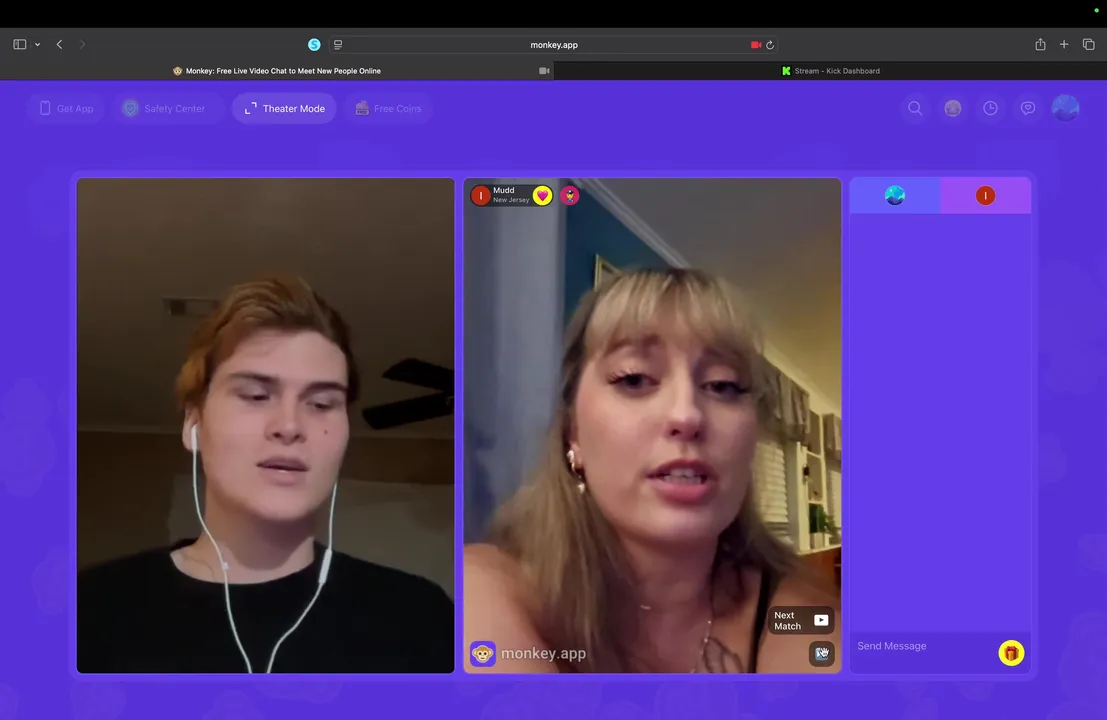Image resolution: width=1107 pixels, height=720 pixels.
Task: Click the Send Message input field
Action: [923, 646]
